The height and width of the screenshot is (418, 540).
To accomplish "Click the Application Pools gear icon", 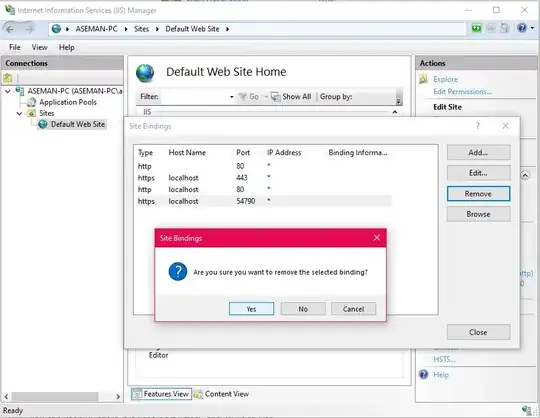I will tap(31, 102).
